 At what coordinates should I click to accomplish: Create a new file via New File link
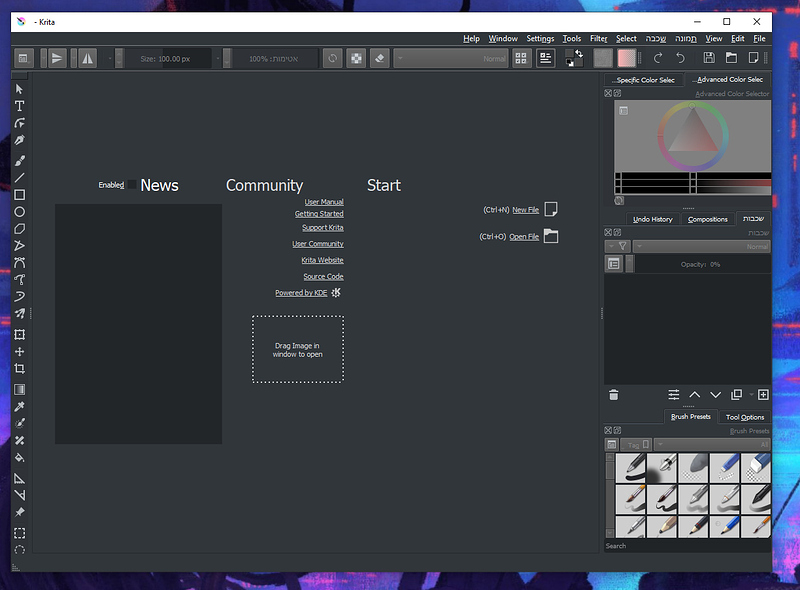tap(524, 209)
